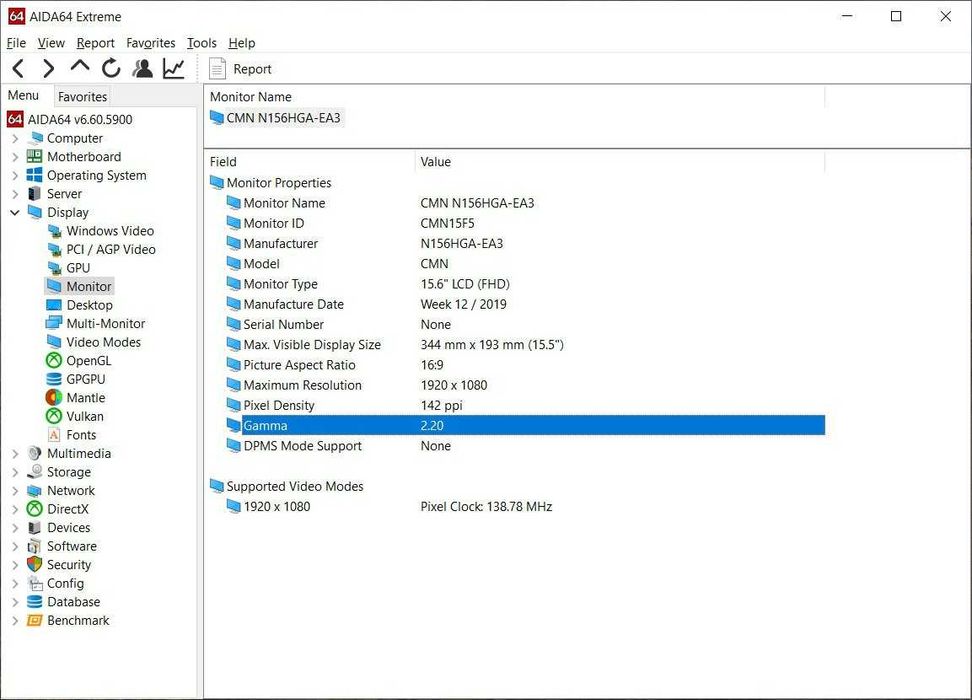The width and height of the screenshot is (972, 700).
Task: Open the Tools menu
Action: tap(201, 43)
